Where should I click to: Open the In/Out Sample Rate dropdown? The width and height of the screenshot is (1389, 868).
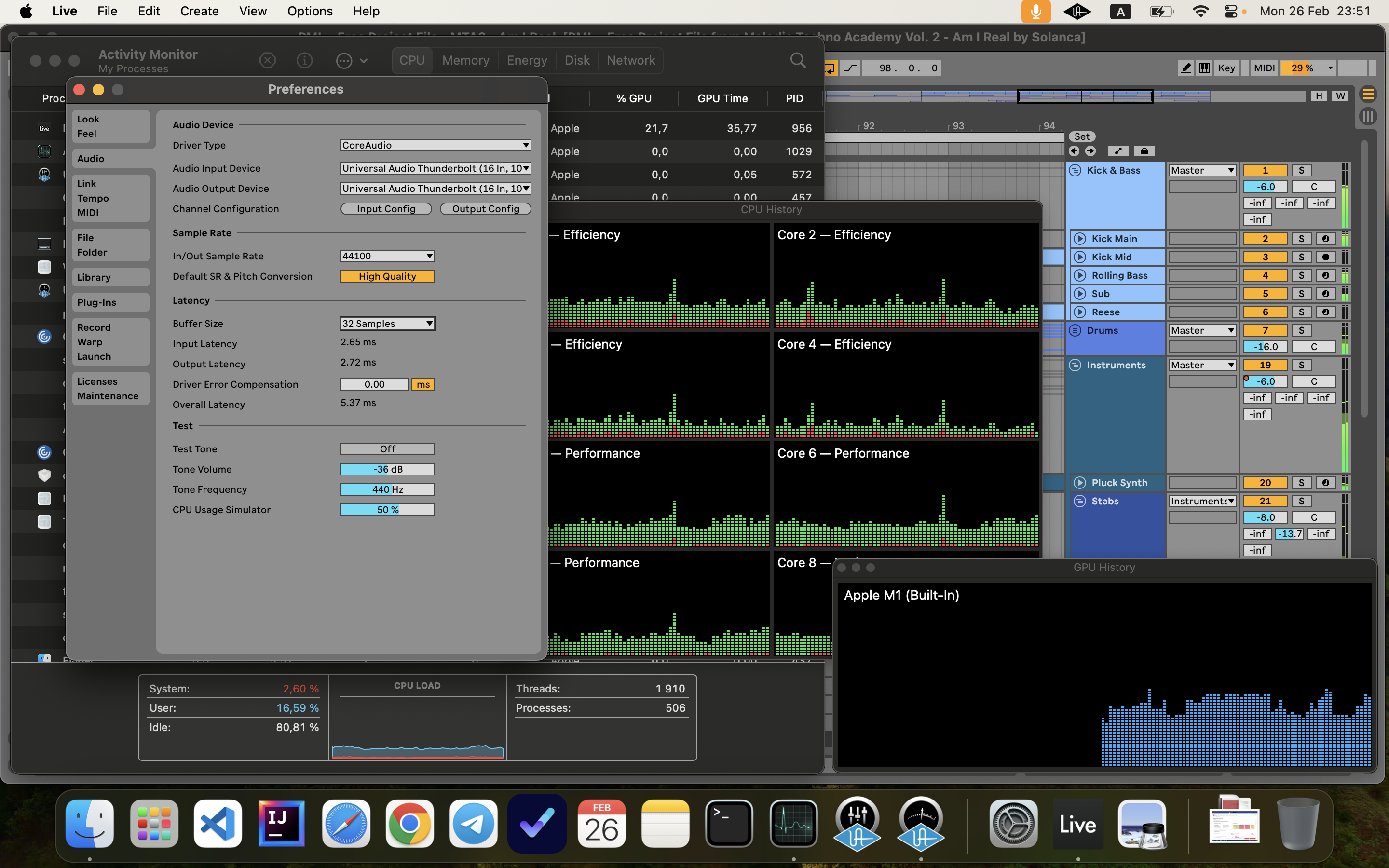point(387,256)
